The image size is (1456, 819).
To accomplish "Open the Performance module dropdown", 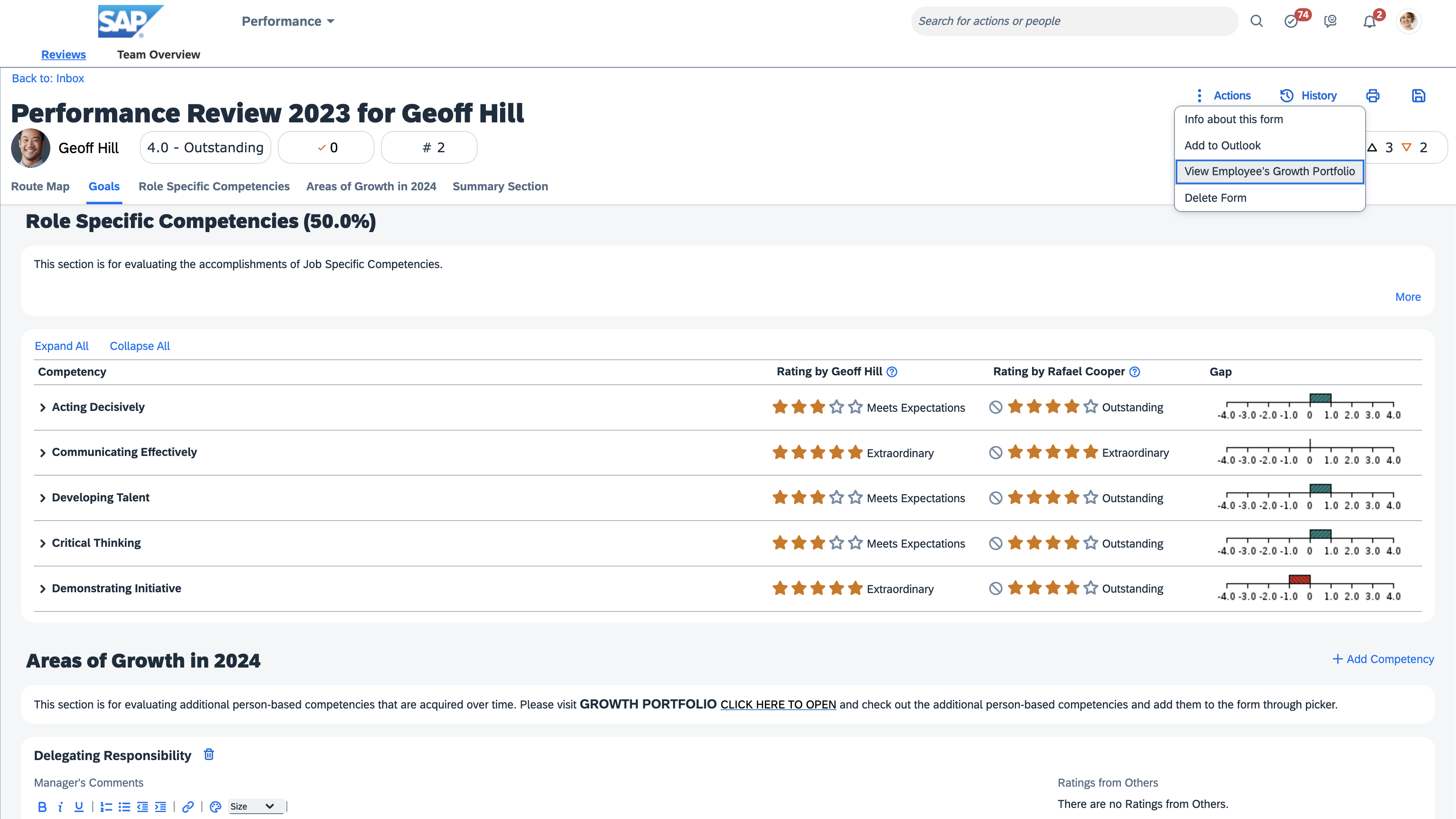I will click(288, 21).
